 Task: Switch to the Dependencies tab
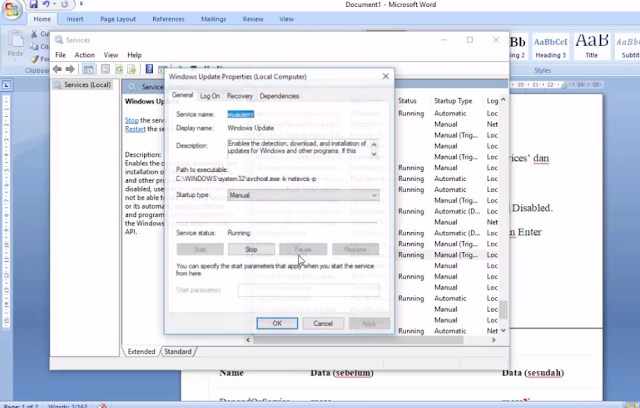279,96
